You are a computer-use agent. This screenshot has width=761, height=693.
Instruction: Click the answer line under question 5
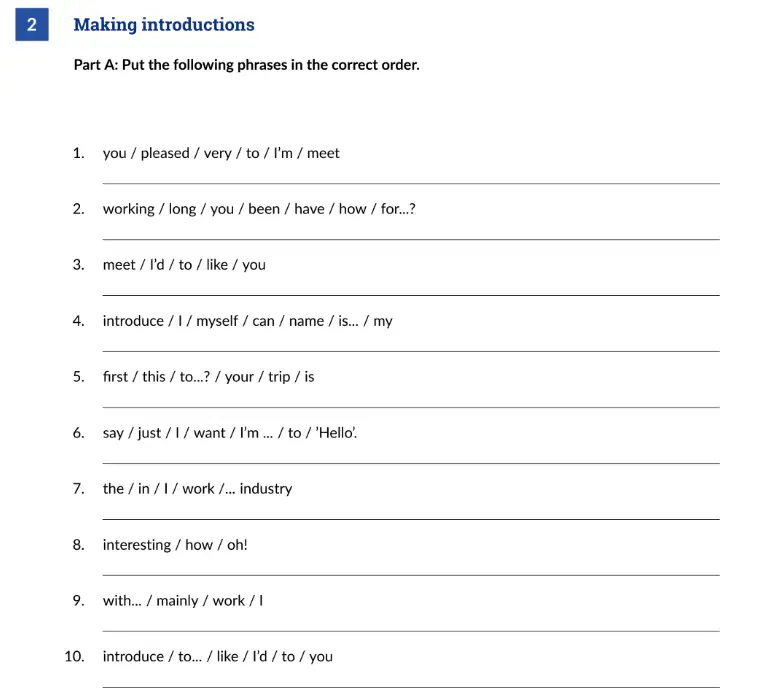point(411,407)
